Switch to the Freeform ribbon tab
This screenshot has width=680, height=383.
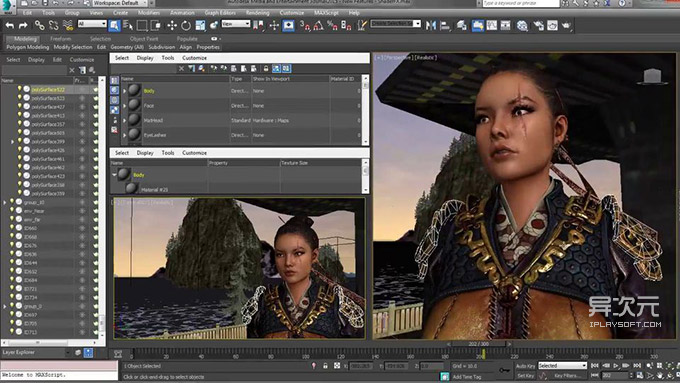60,39
